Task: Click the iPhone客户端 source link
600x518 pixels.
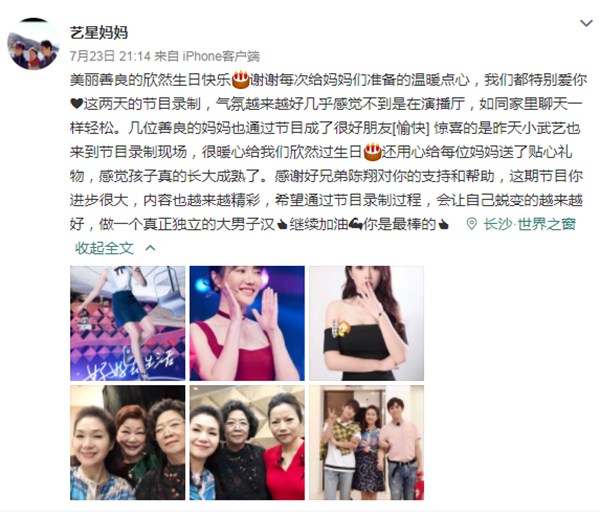Action: click(221, 56)
